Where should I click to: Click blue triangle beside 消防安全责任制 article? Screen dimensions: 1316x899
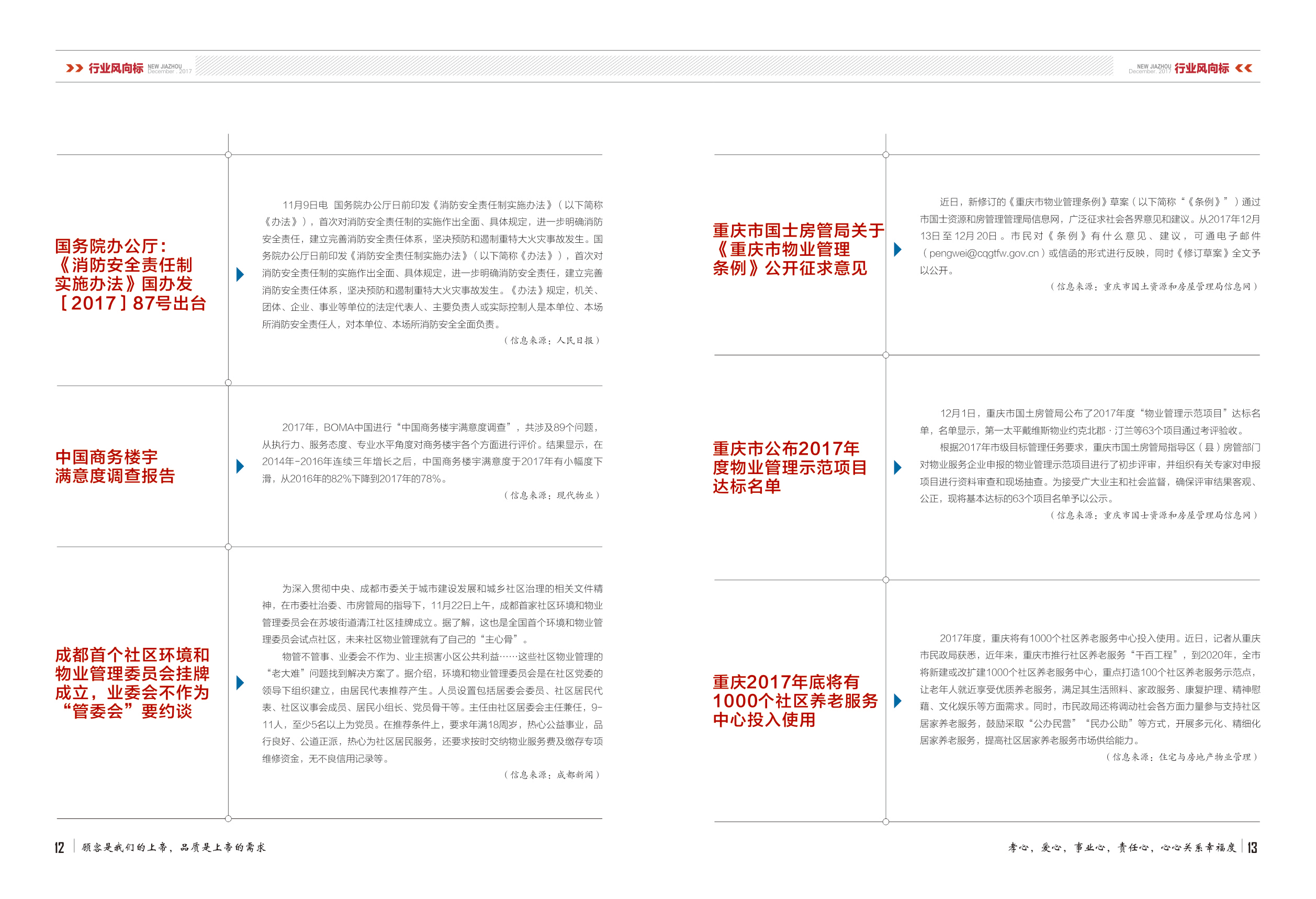pos(240,275)
